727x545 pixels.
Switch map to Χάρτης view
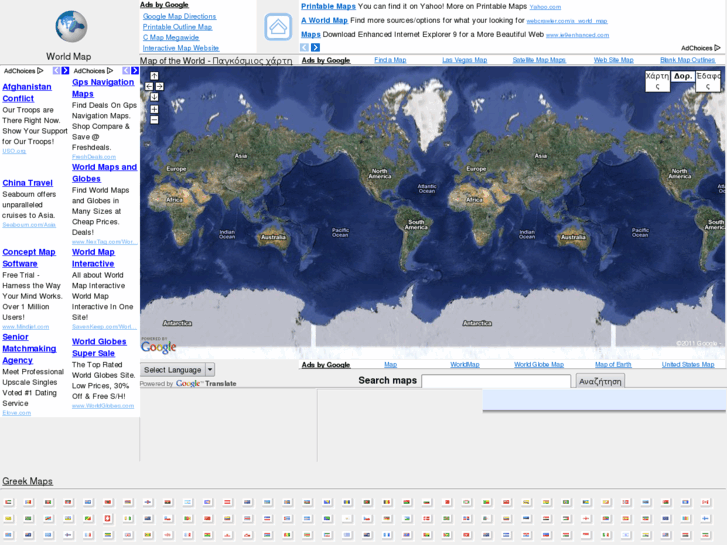click(657, 81)
